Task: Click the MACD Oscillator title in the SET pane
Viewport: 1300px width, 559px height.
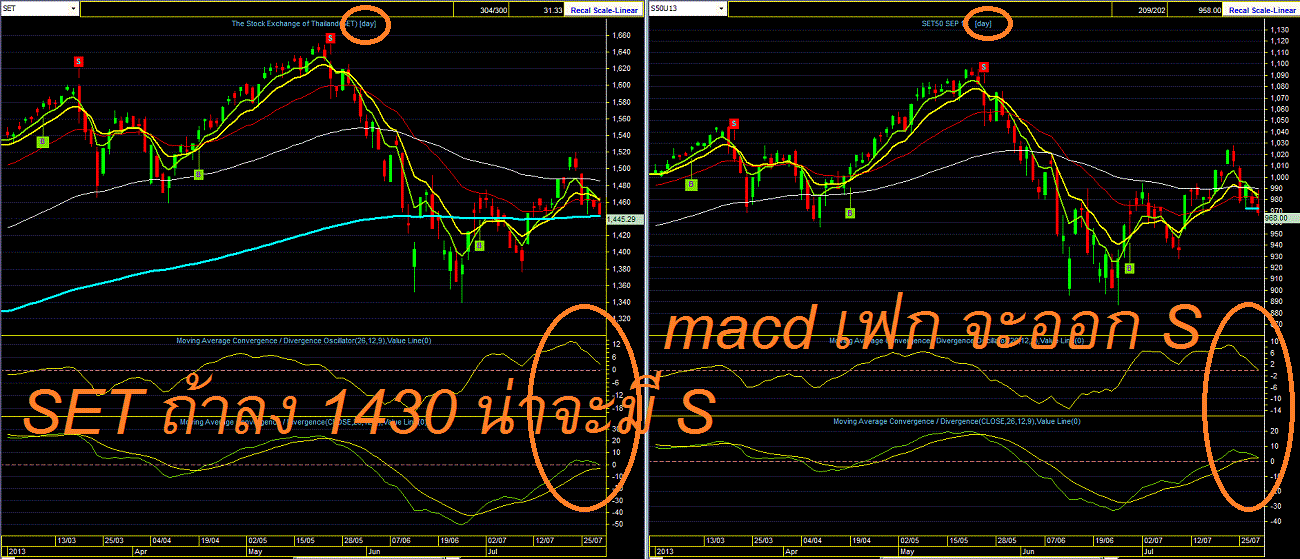Action: 303,340
